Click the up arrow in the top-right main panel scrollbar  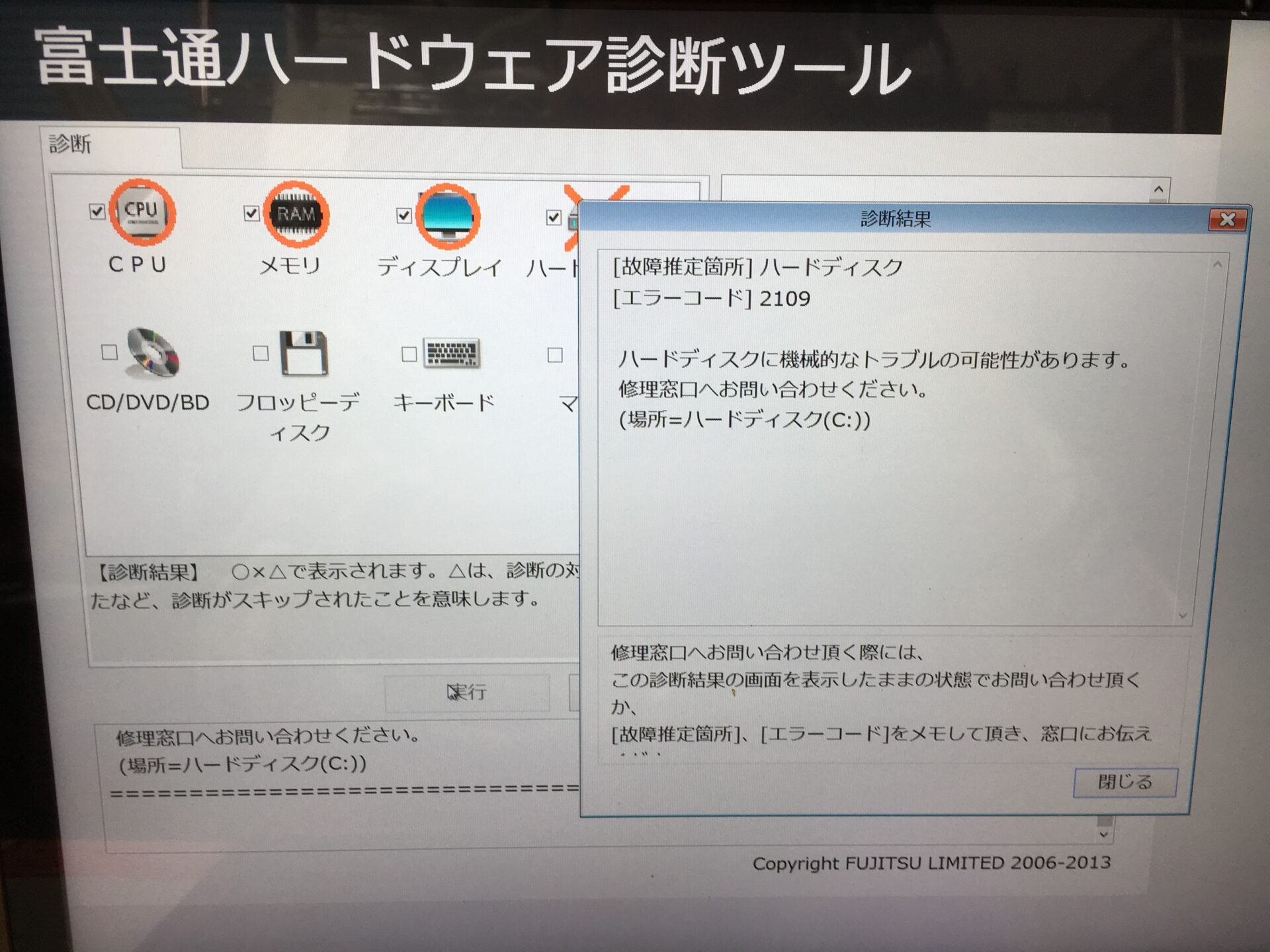pos(1158,190)
